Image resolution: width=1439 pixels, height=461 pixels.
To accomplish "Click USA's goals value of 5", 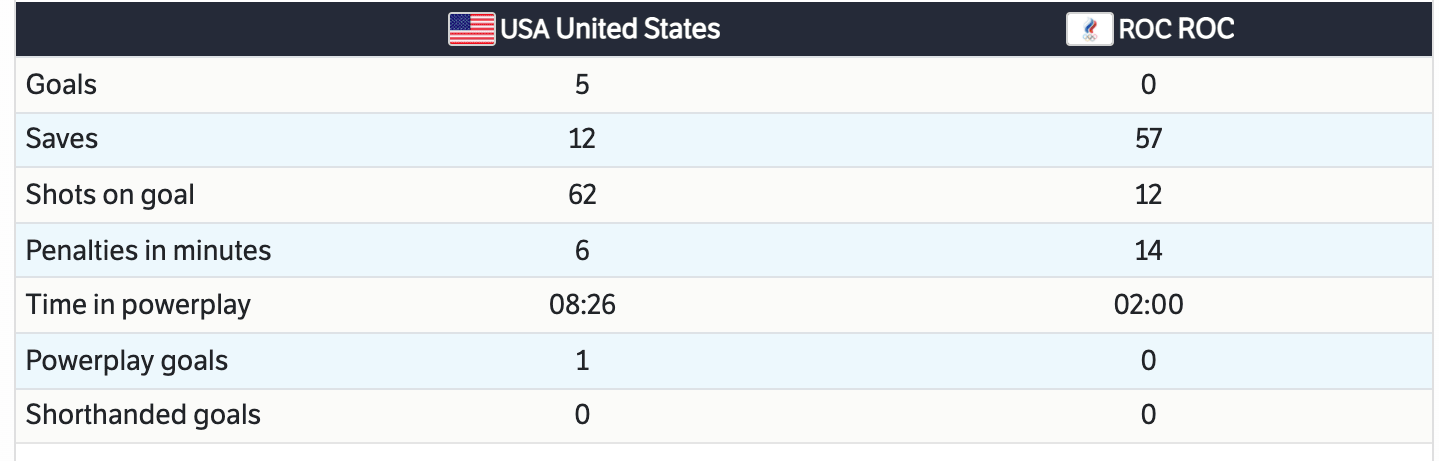I will (582, 85).
